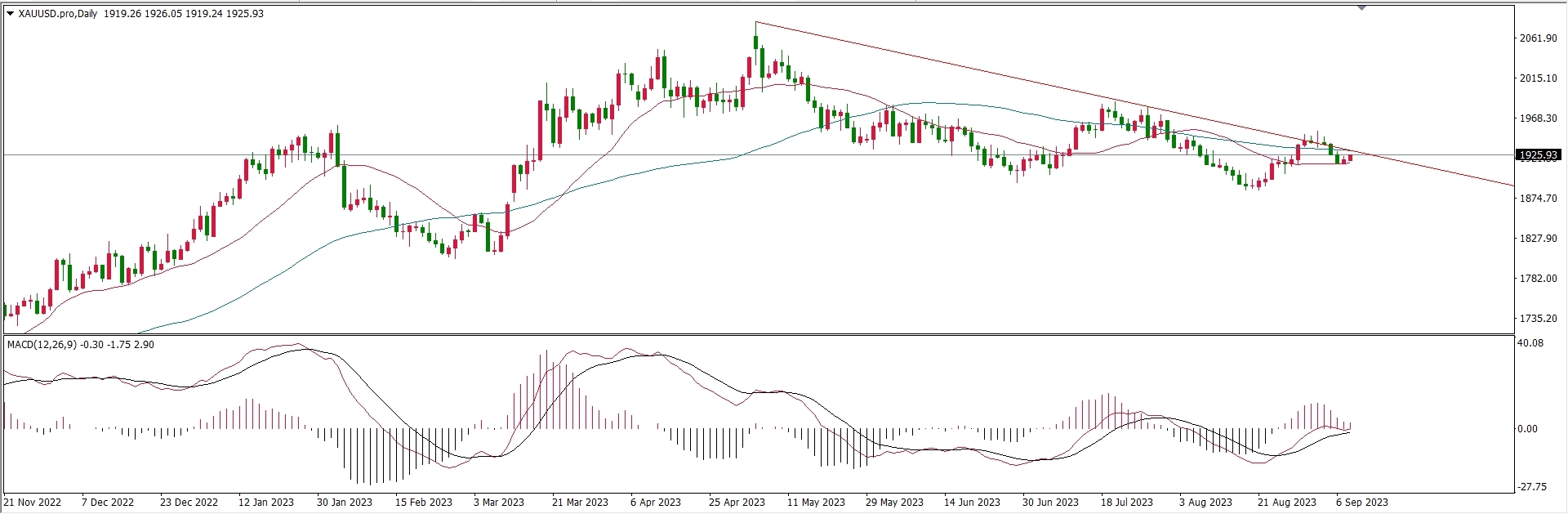
Task: Click the 25 Apr 2023 date label
Action: coord(737,503)
